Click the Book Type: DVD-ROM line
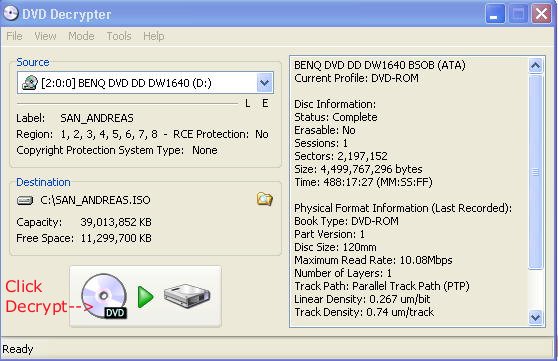The image size is (558, 361). pos(346,221)
